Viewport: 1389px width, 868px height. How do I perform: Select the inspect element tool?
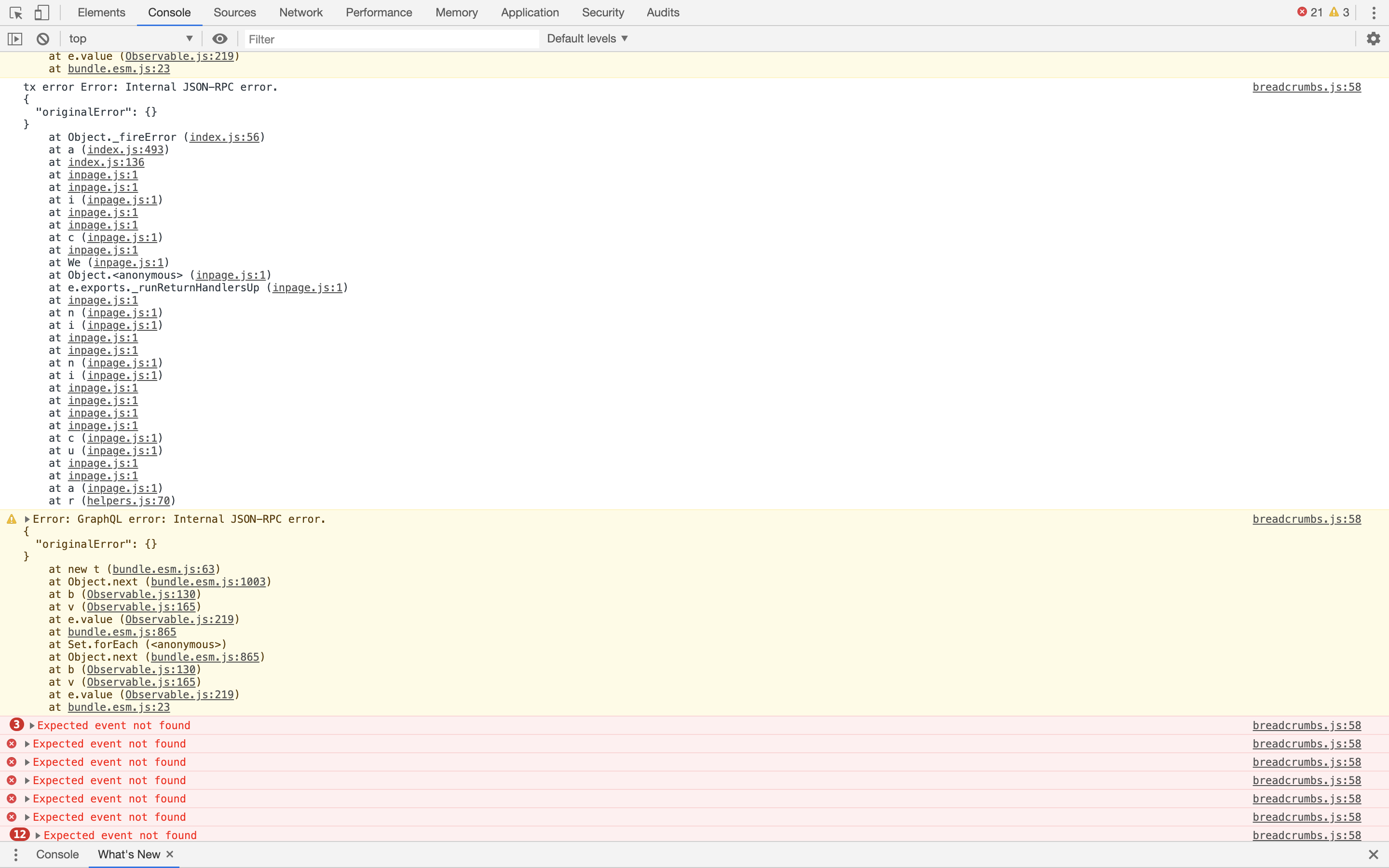coord(15,12)
